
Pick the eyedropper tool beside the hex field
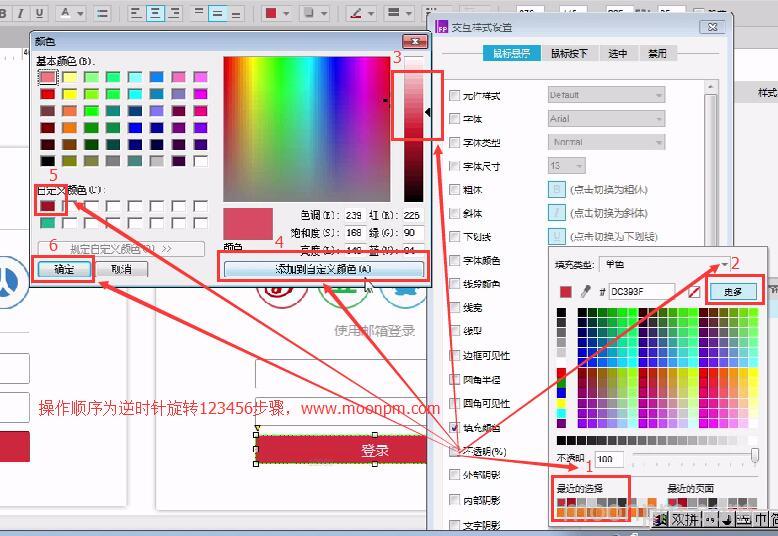pos(585,292)
